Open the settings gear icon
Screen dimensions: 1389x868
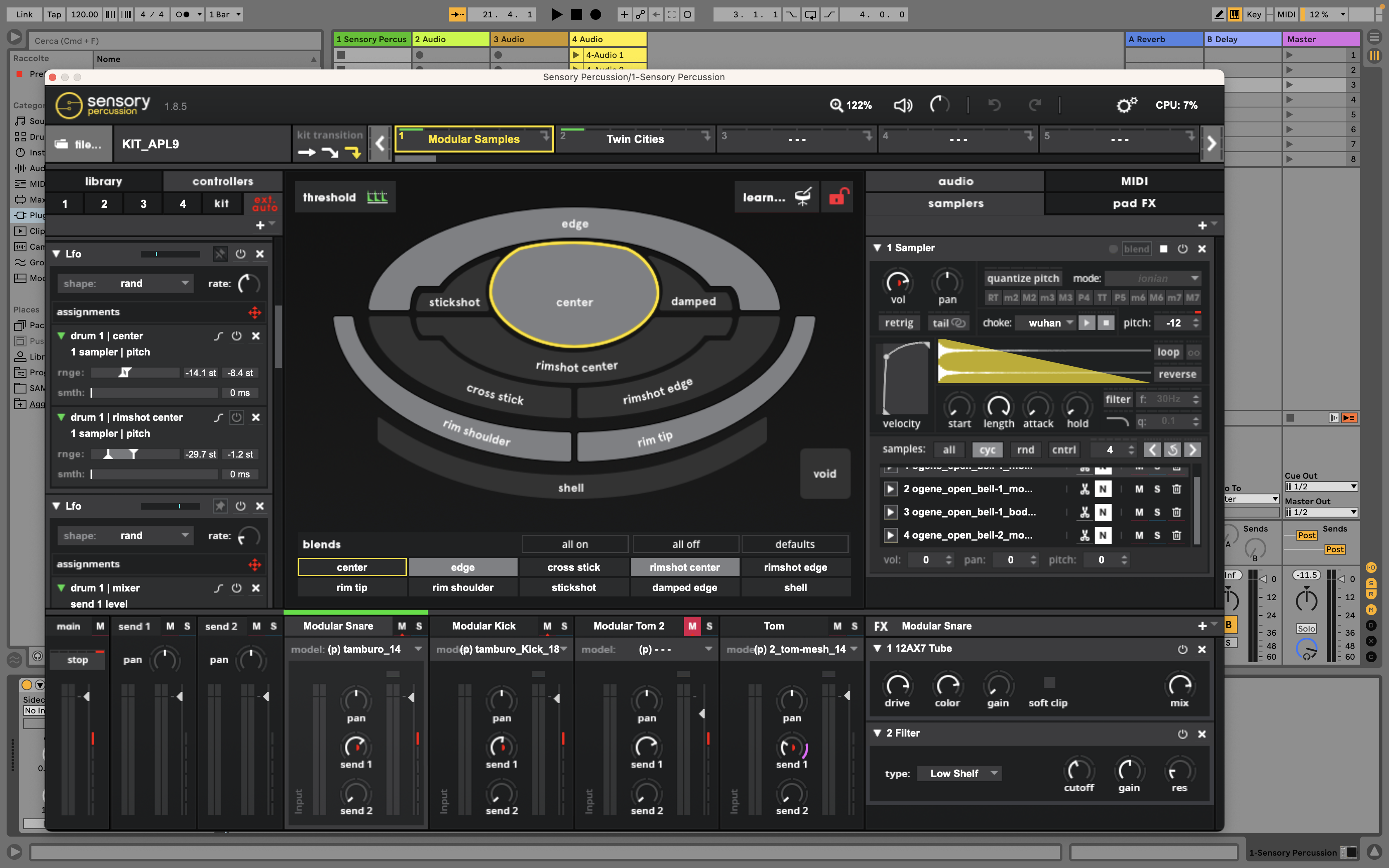tap(1126, 105)
